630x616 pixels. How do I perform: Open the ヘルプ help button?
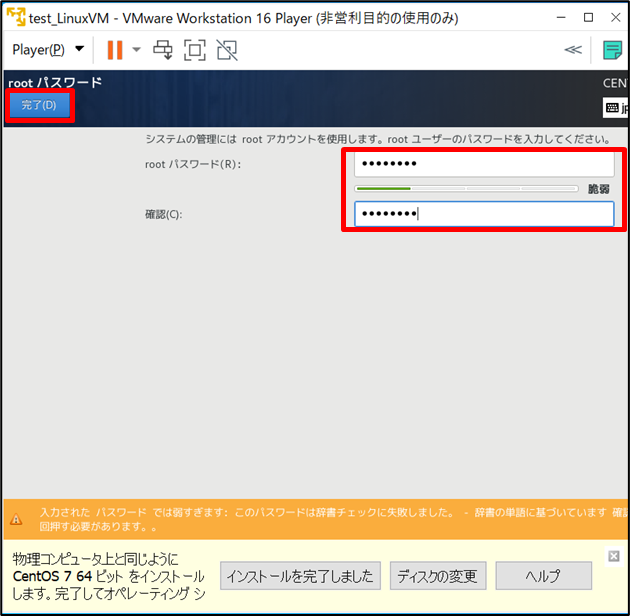tap(544, 576)
